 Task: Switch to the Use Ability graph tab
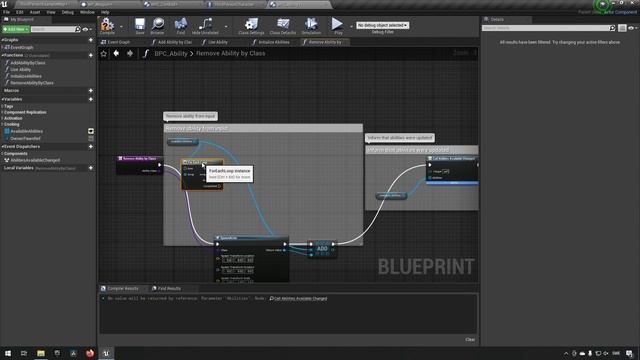click(218, 42)
